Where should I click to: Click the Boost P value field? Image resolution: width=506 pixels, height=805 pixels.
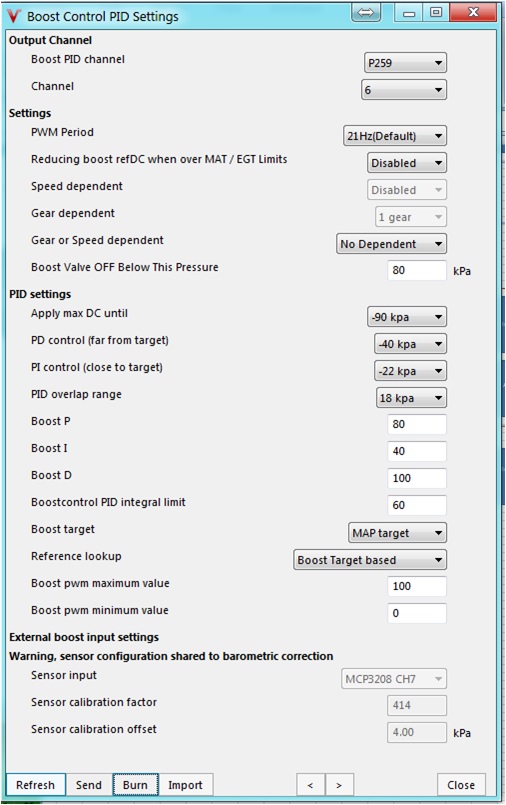click(x=417, y=424)
